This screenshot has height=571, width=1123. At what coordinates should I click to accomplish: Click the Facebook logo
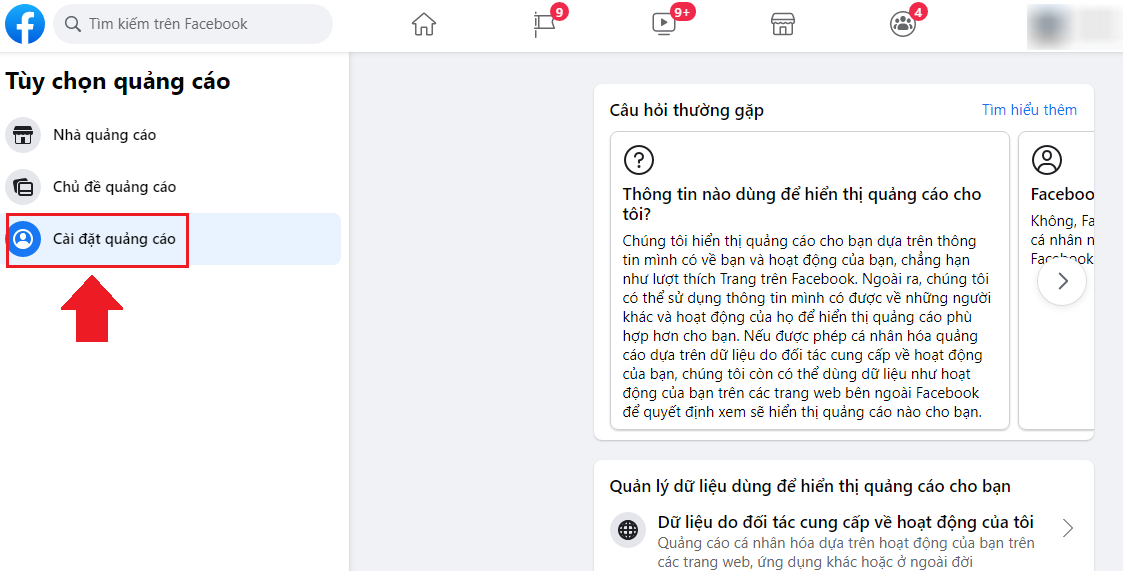click(25, 24)
